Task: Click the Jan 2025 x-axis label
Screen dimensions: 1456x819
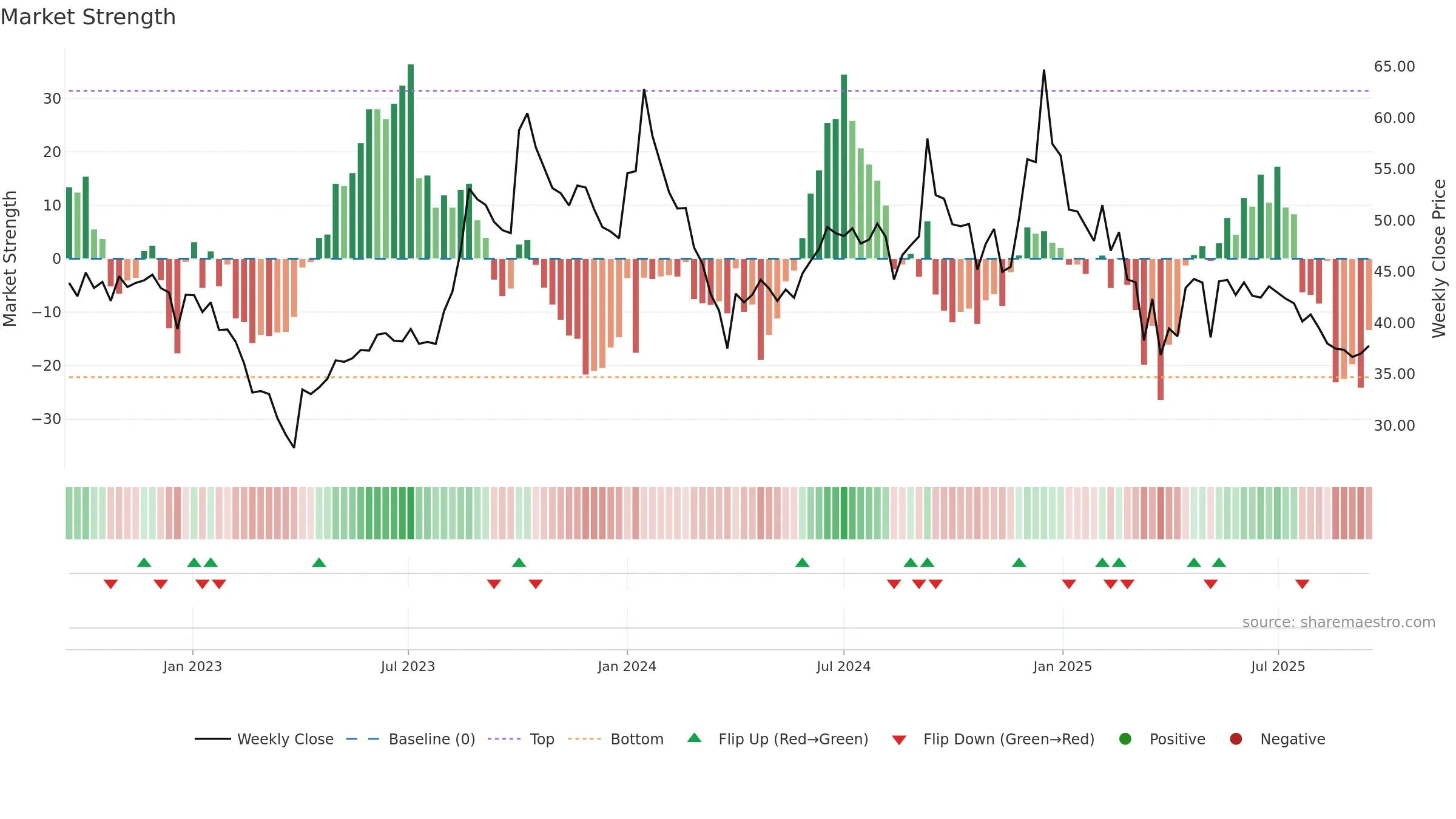Action: tap(1062, 666)
